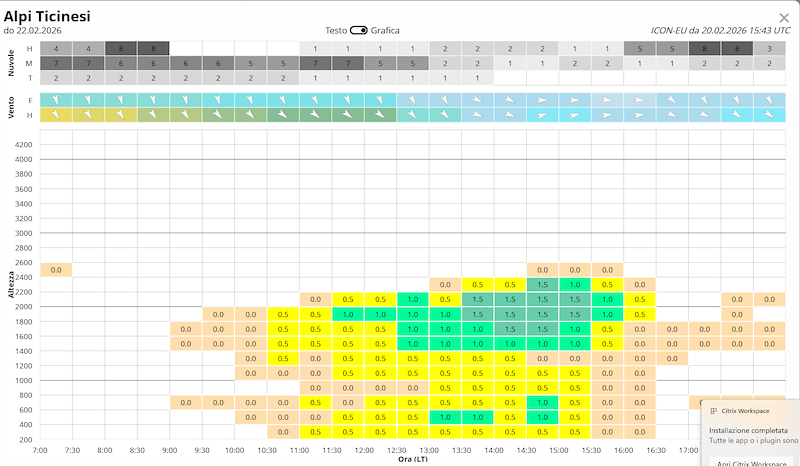Image resolution: width=800 pixels, height=466 pixels.
Task: Close the Alpi Ticinesi forecast panel
Action: point(784,18)
